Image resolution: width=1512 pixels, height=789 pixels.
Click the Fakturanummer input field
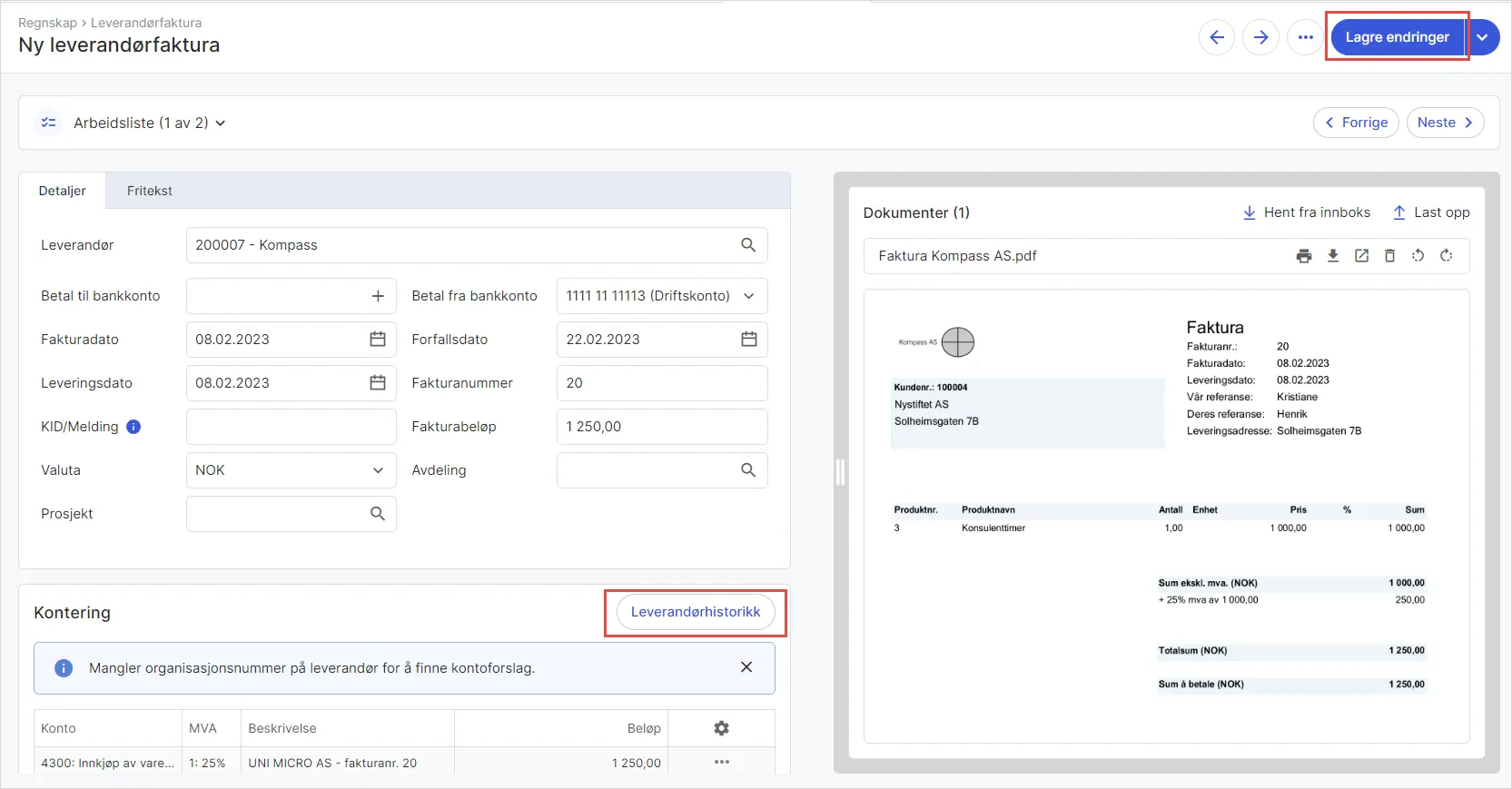(661, 383)
